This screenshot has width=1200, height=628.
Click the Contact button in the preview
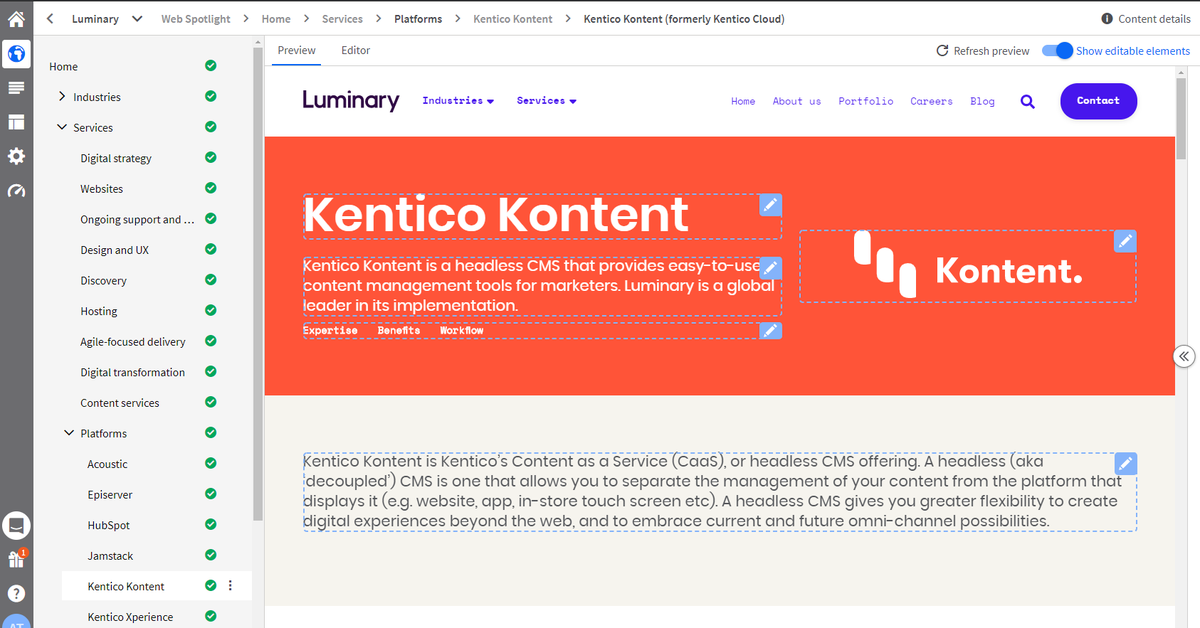(x=1098, y=100)
